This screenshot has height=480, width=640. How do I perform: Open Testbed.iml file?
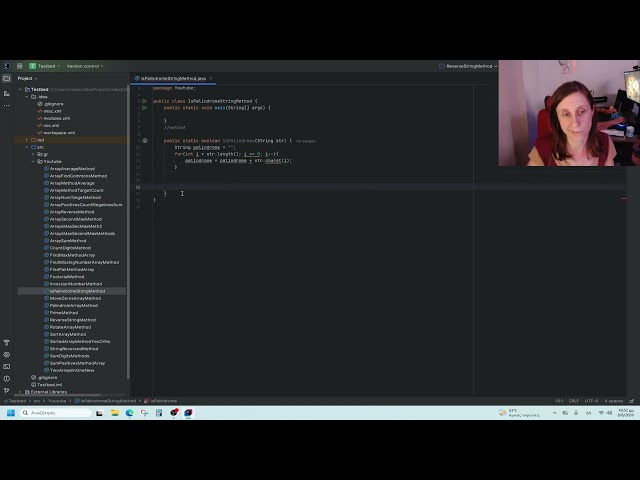(47, 384)
